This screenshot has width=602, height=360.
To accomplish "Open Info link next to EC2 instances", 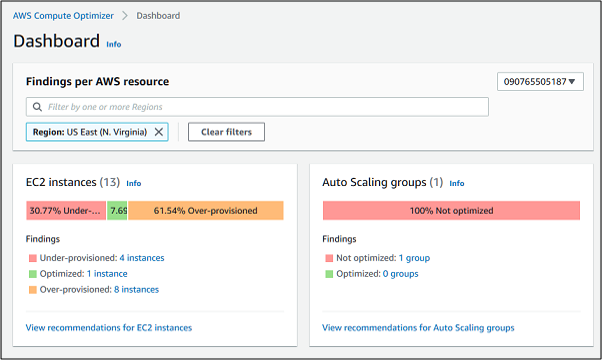I will [x=134, y=183].
